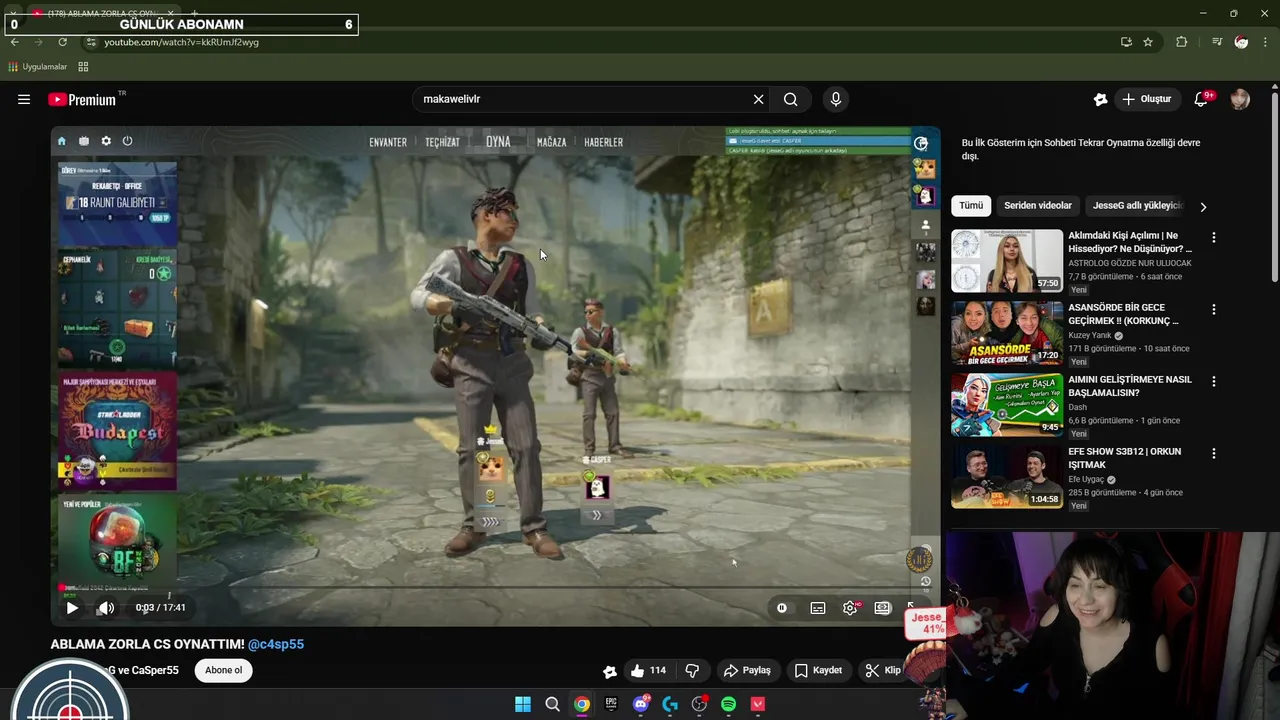Open the YouTube hamburger guide menu
1280x720 pixels.
pos(24,99)
